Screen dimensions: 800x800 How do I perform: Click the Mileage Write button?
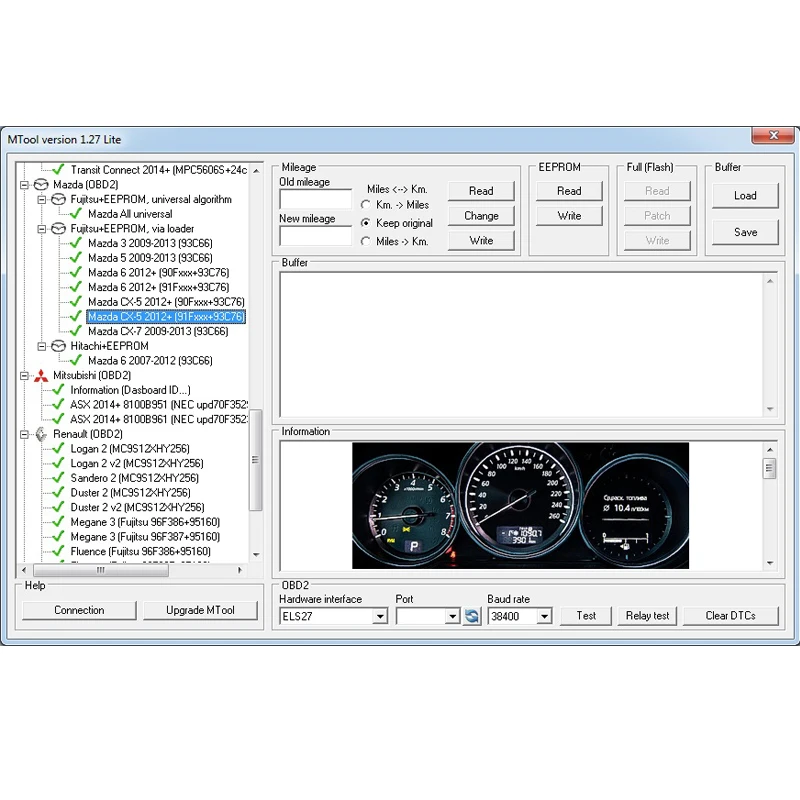pos(481,240)
